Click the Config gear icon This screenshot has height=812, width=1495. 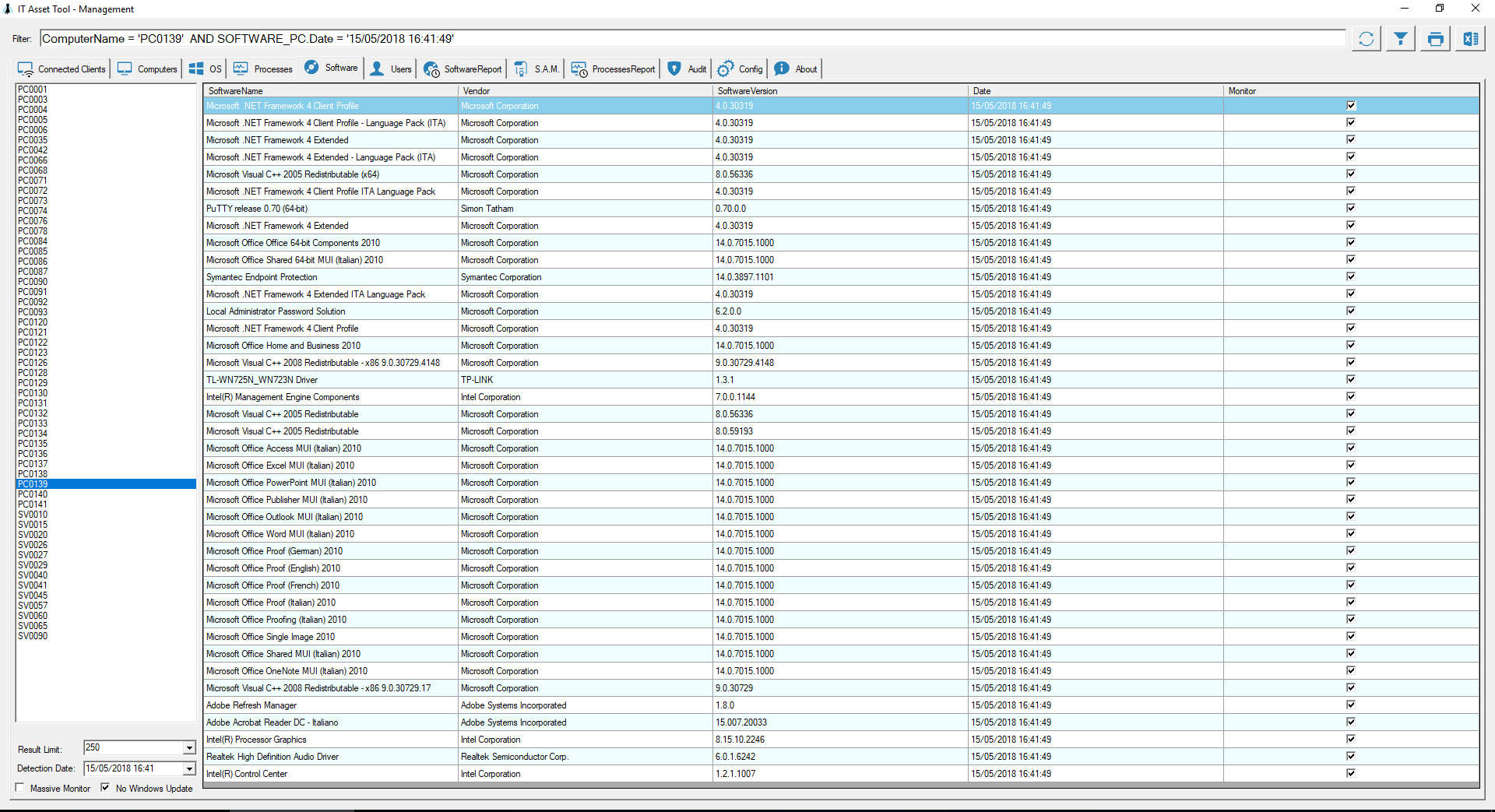tap(725, 69)
